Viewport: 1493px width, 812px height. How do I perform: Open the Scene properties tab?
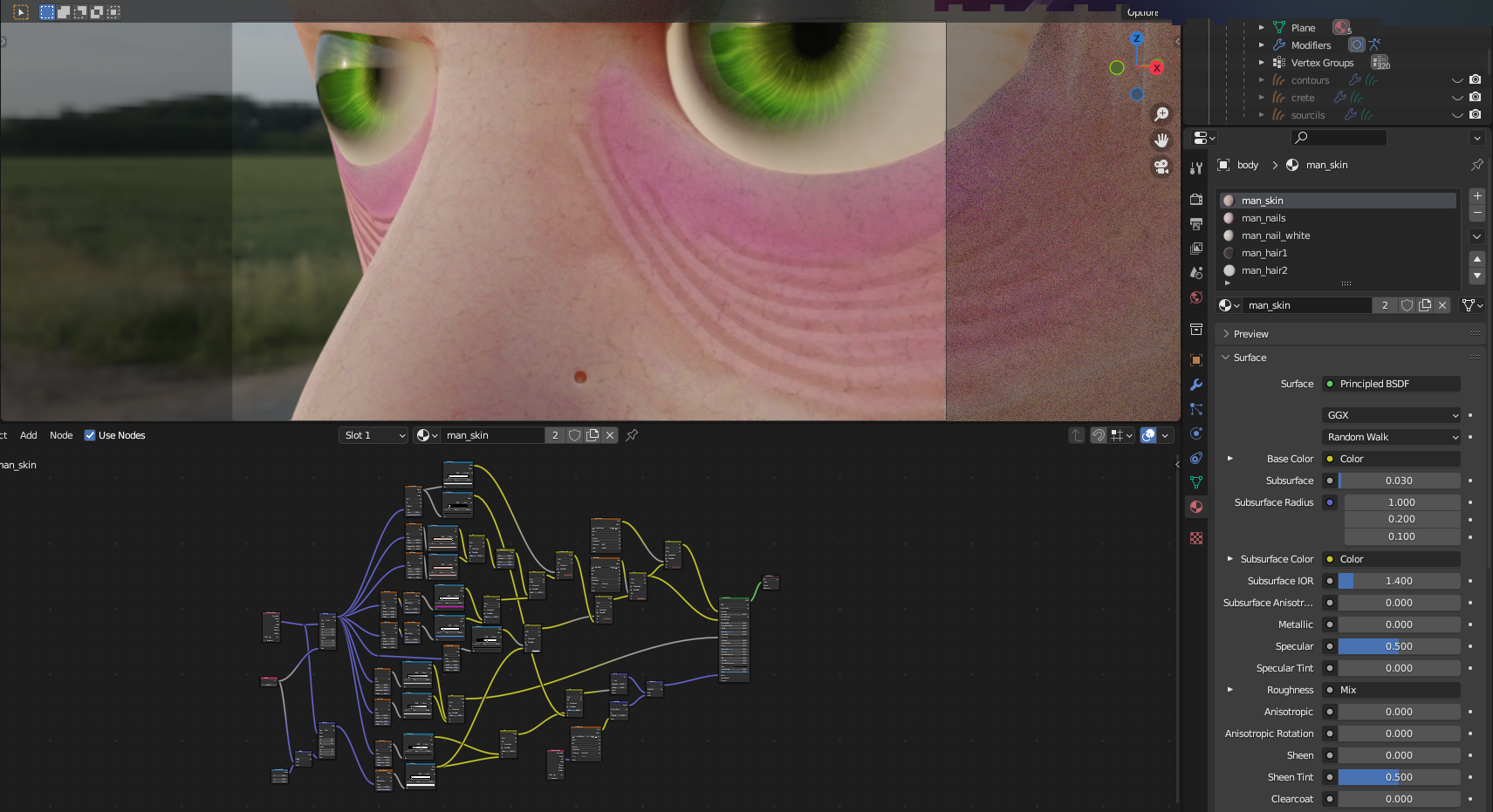coord(1196,273)
